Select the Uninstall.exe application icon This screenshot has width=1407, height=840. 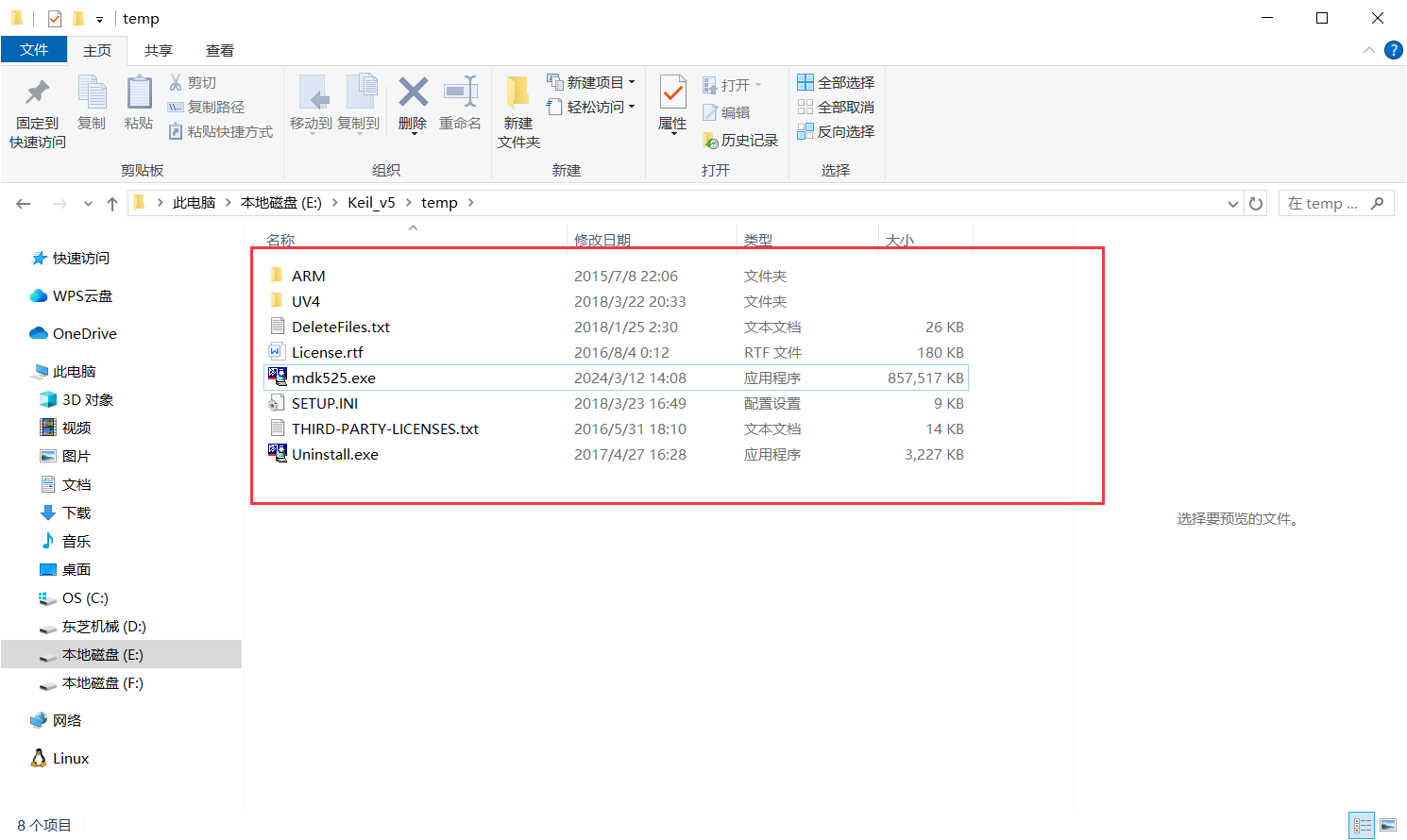278,453
